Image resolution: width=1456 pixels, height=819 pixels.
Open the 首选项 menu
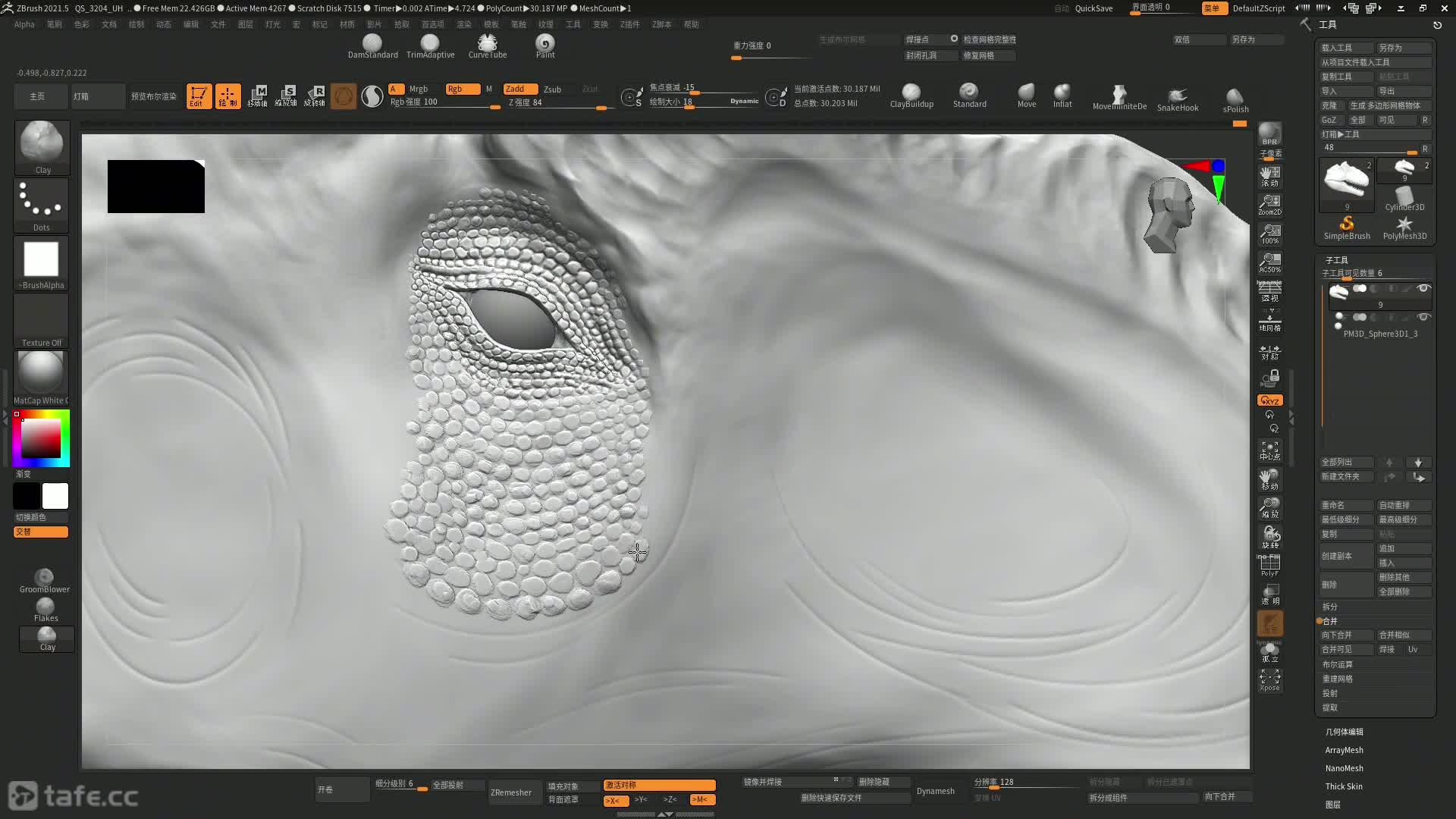432,24
